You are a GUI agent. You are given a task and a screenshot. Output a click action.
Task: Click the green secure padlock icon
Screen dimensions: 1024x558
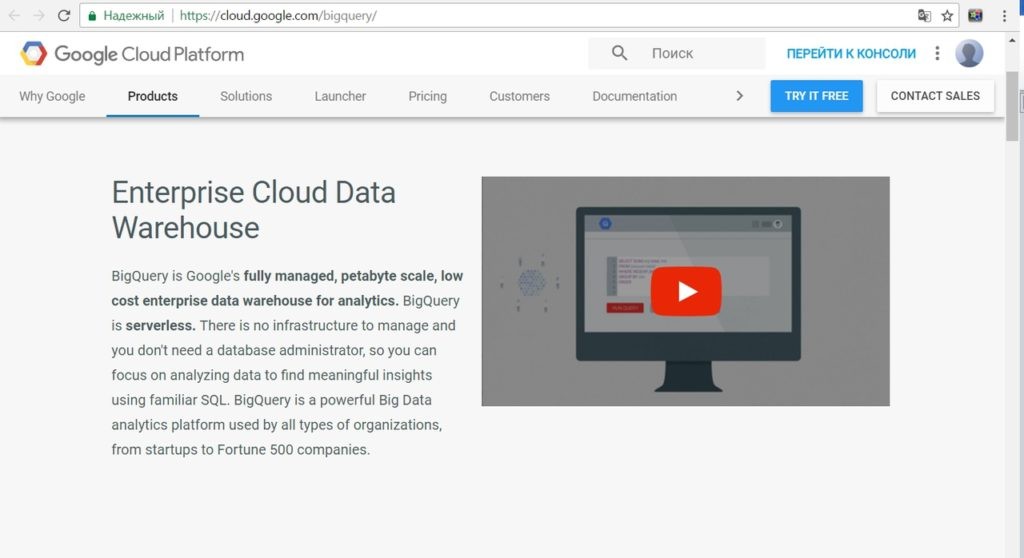tap(92, 16)
